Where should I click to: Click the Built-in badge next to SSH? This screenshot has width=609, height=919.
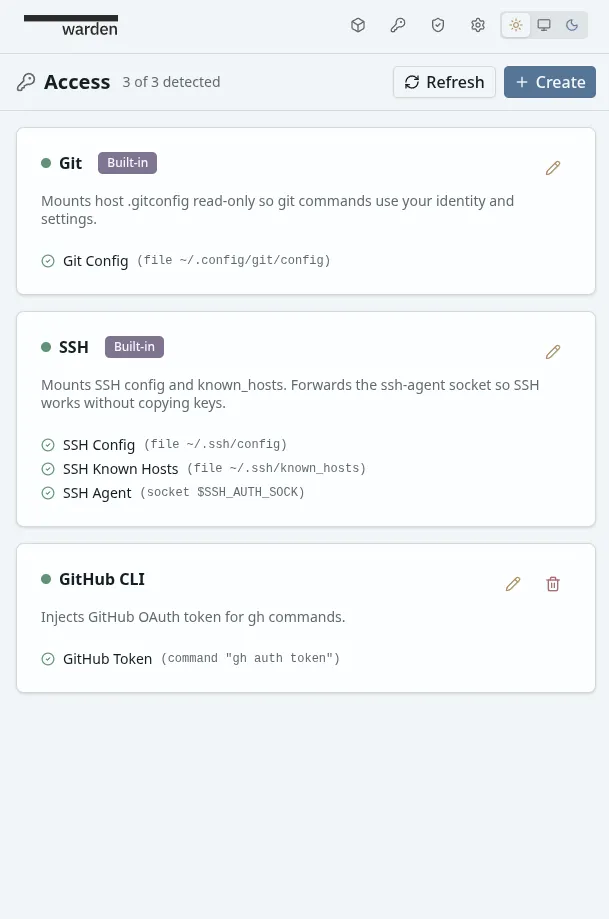(134, 347)
